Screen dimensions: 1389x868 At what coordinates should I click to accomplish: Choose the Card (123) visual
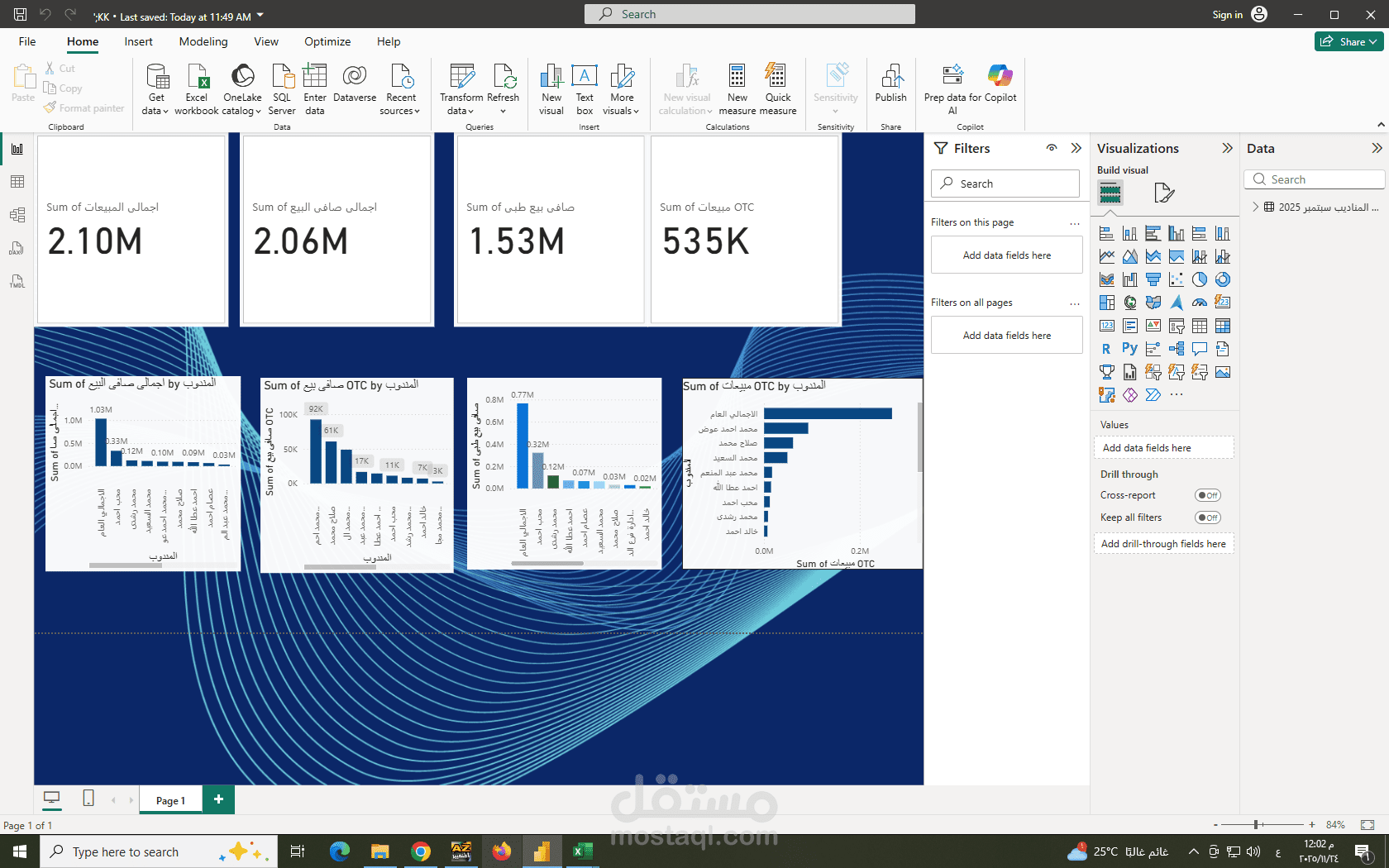tap(1106, 327)
